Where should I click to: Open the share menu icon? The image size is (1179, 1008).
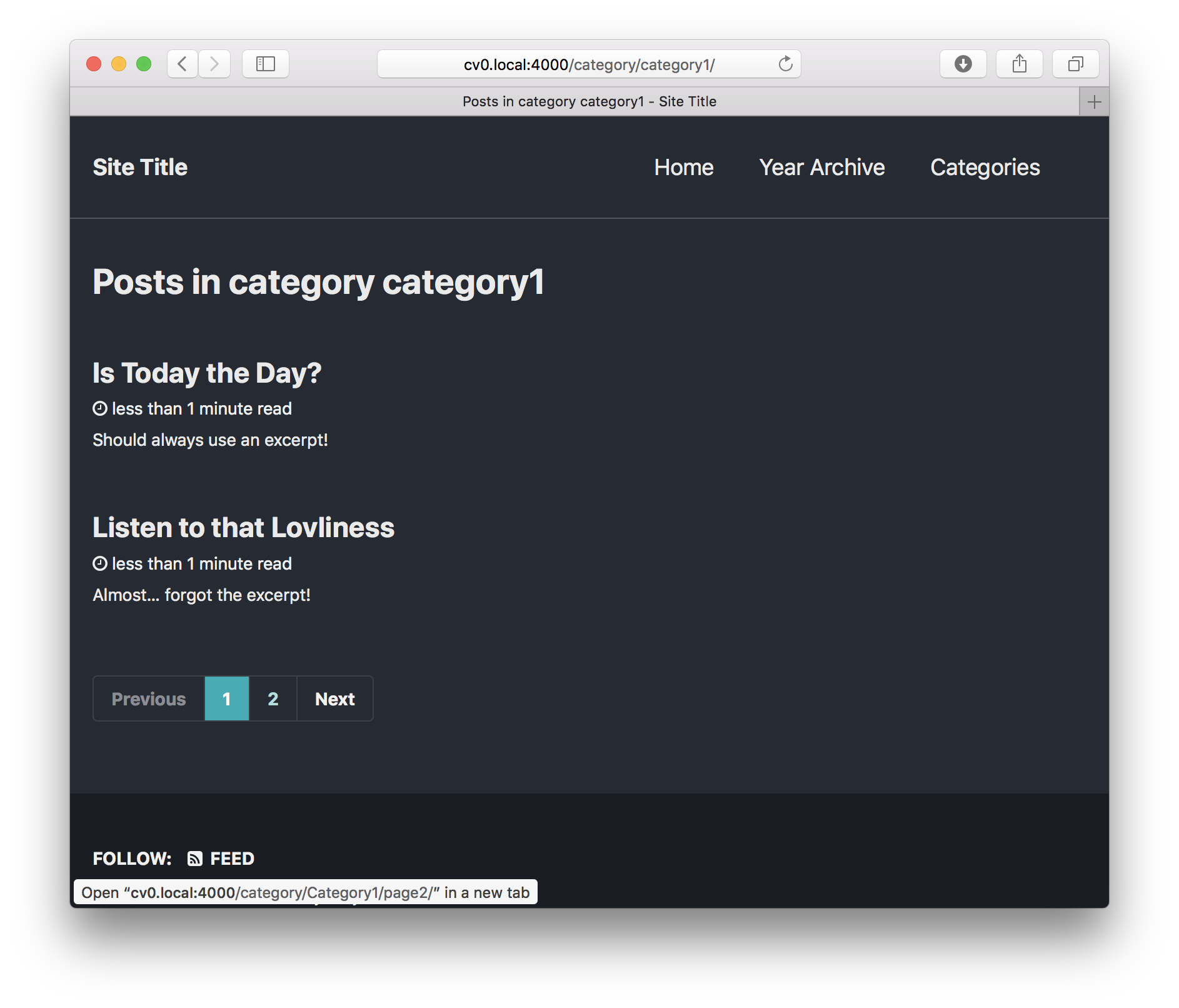[1019, 64]
